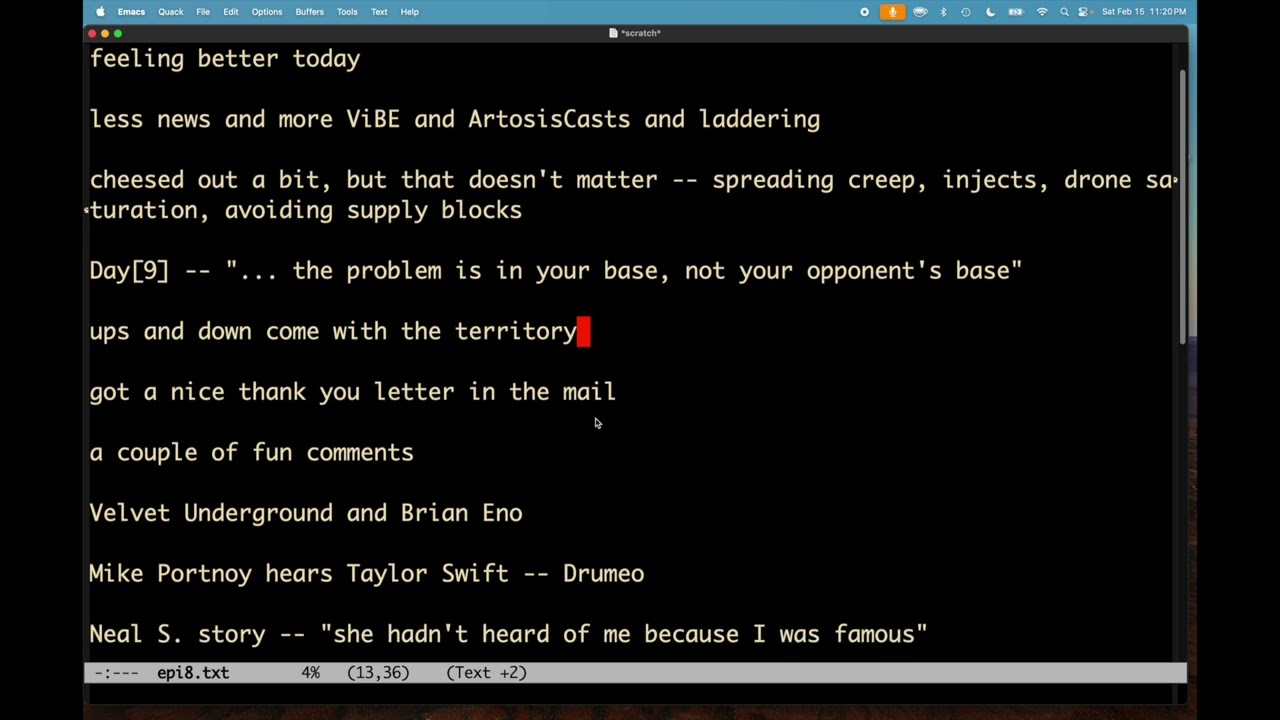Click the word 'ViBE' in the text
This screenshot has height=720, width=1280.
point(373,120)
